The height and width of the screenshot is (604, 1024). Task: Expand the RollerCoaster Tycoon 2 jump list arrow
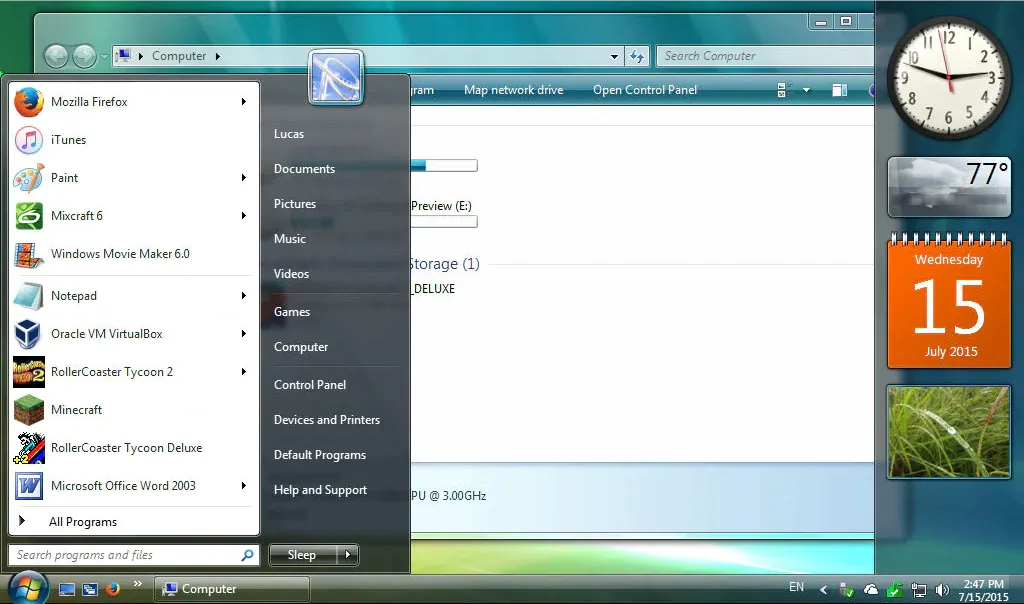point(244,372)
